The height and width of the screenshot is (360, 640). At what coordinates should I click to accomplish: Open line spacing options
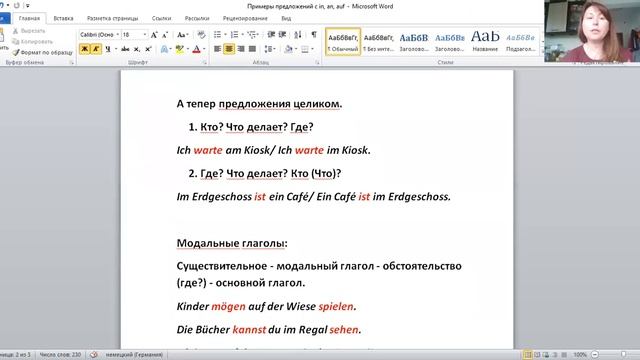coord(269,49)
